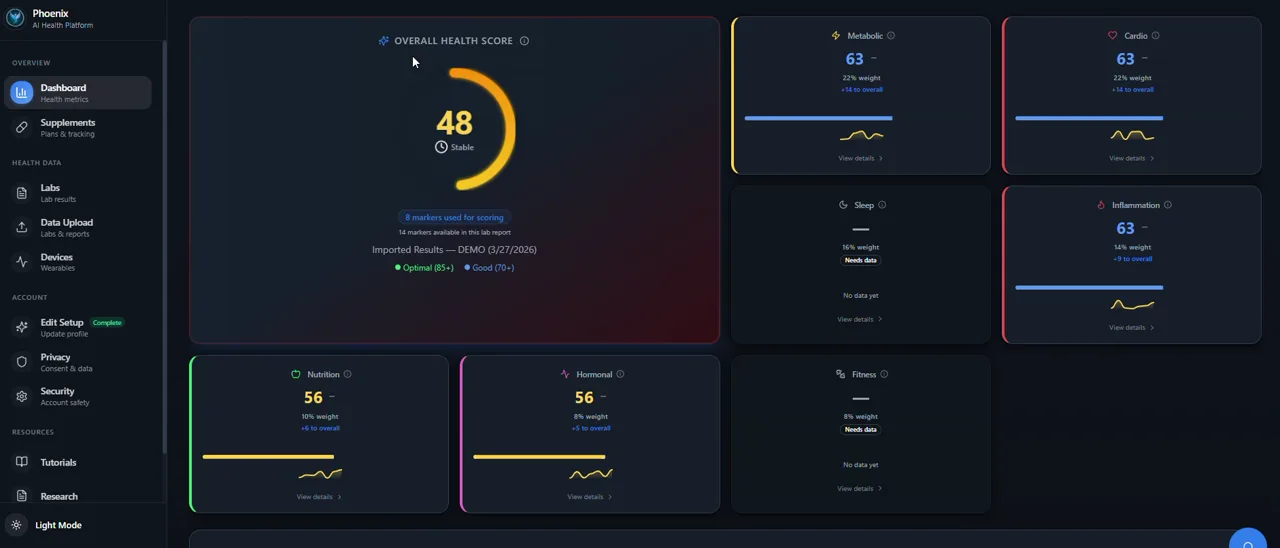Click the Devices pulse icon

pyautogui.click(x=21, y=262)
